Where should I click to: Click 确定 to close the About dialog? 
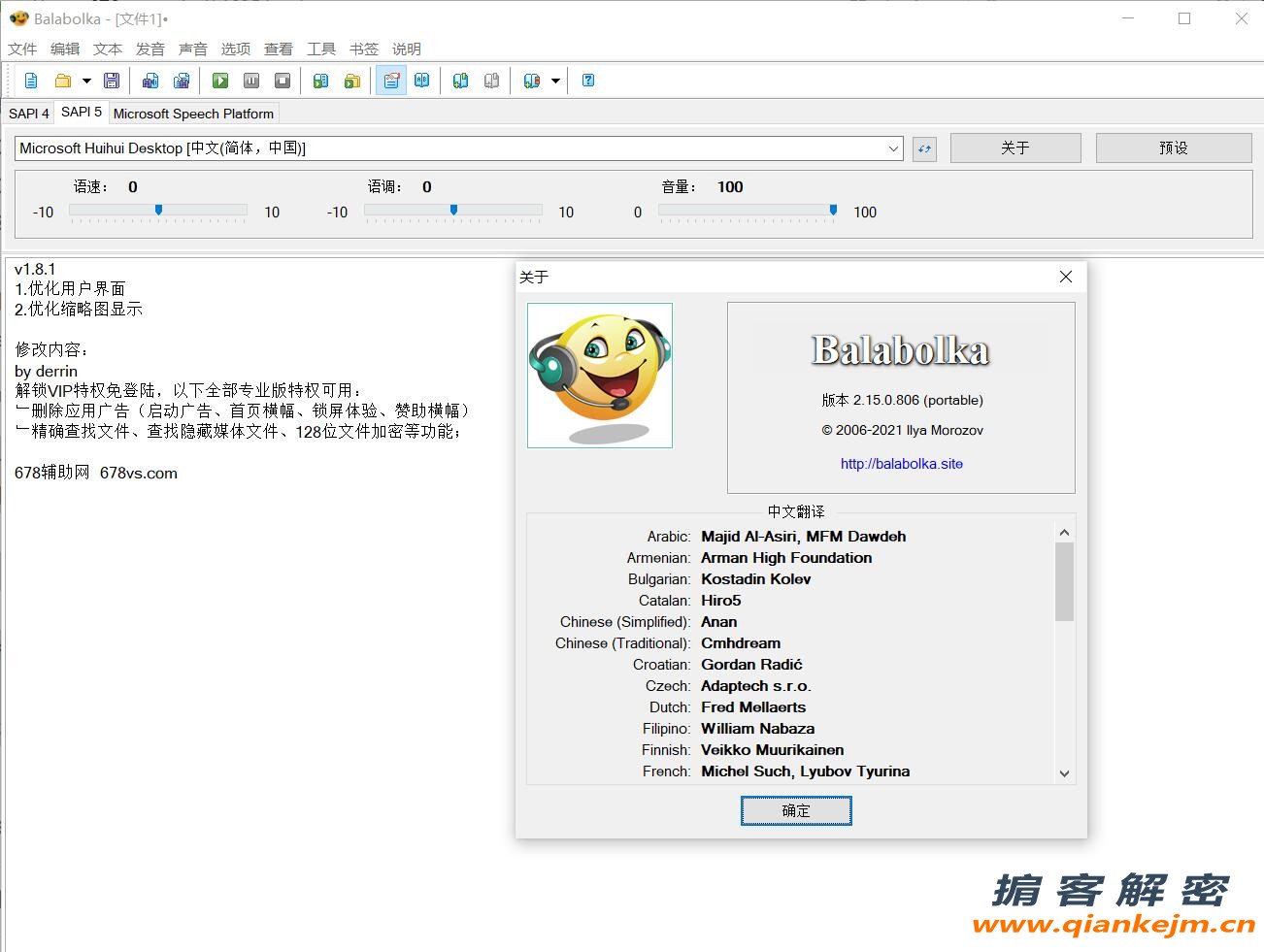(x=796, y=810)
